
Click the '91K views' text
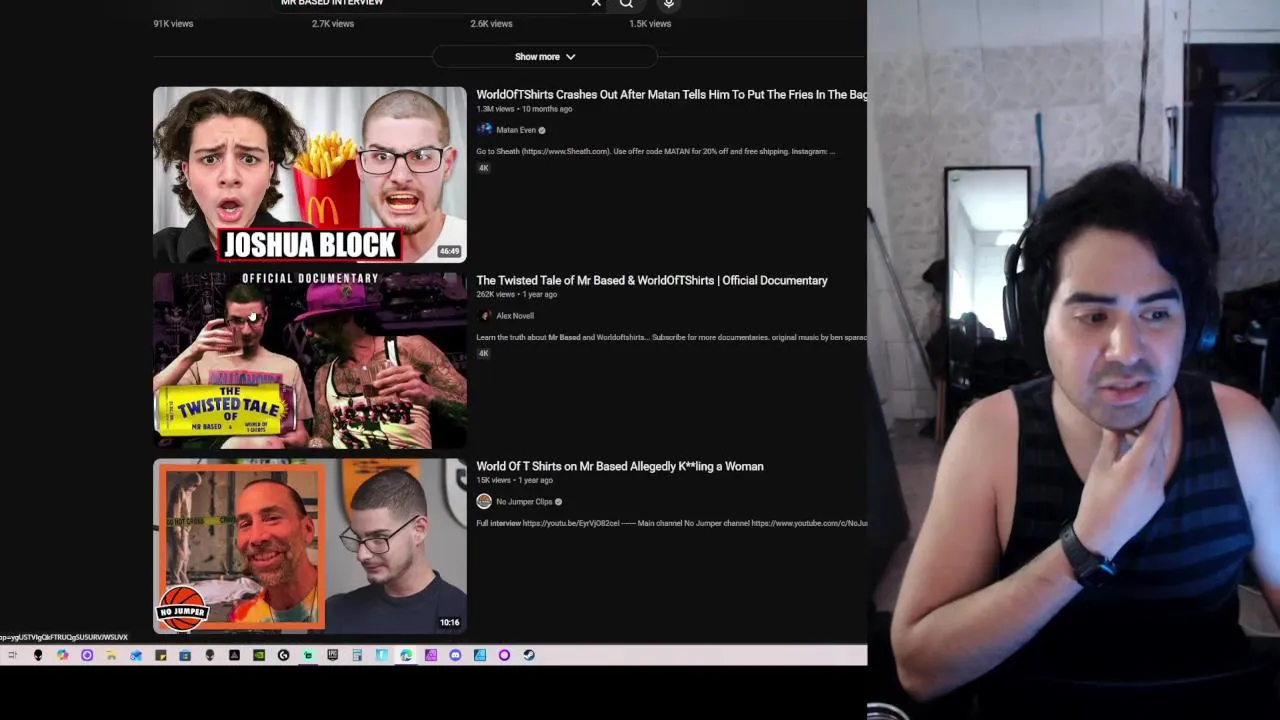click(173, 24)
